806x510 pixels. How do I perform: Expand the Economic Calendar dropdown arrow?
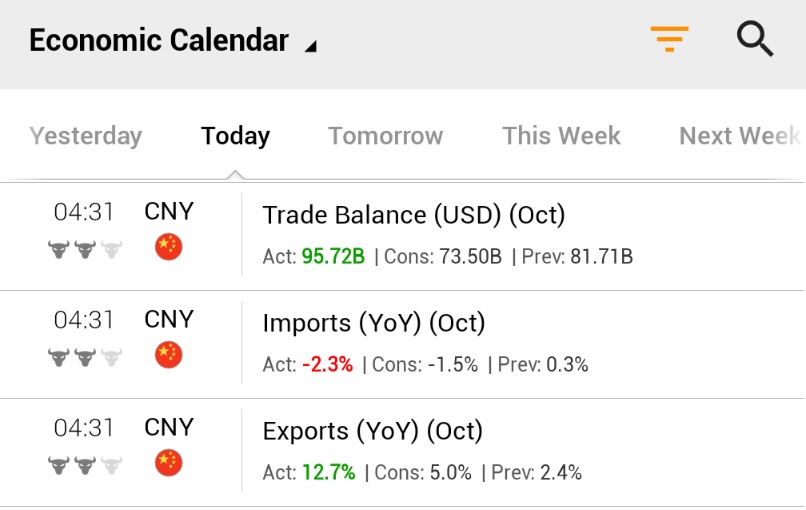click(310, 47)
